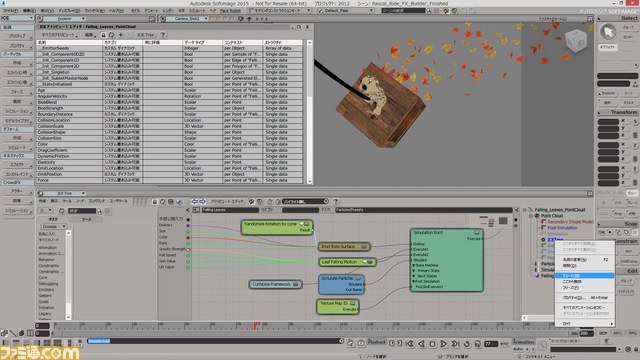The width and height of the screenshot is (640, 360).
Task: Click the Simulation Root node title
Action: [428, 232]
